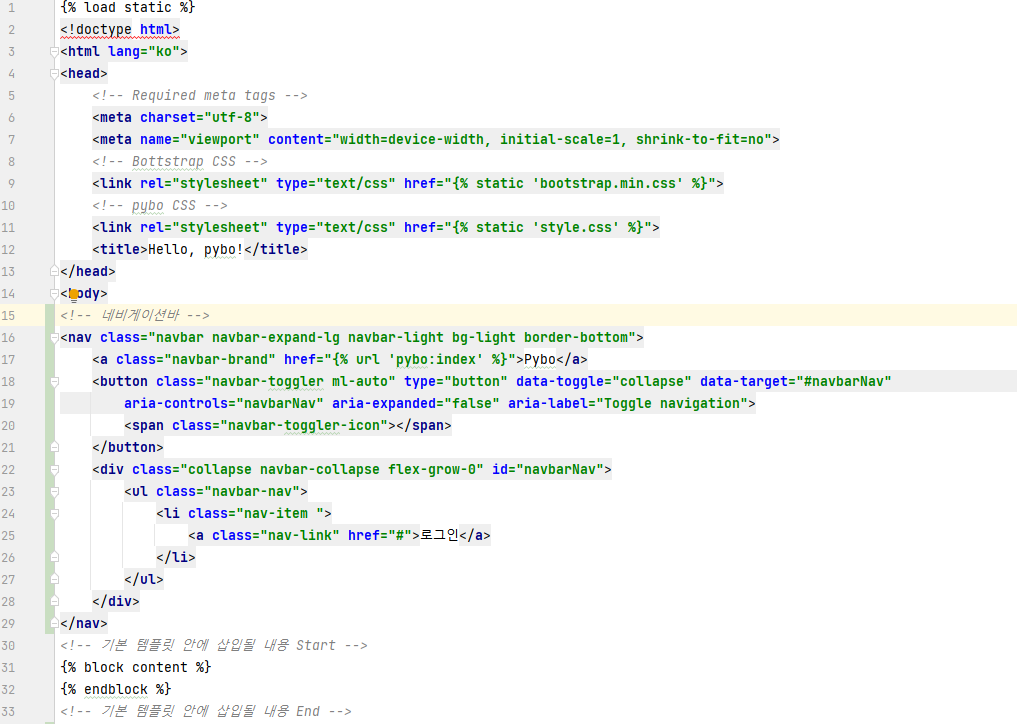Collapse the navbarNav div fold marker on line 22
The height and width of the screenshot is (724, 1017).
pyautogui.click(x=54, y=470)
